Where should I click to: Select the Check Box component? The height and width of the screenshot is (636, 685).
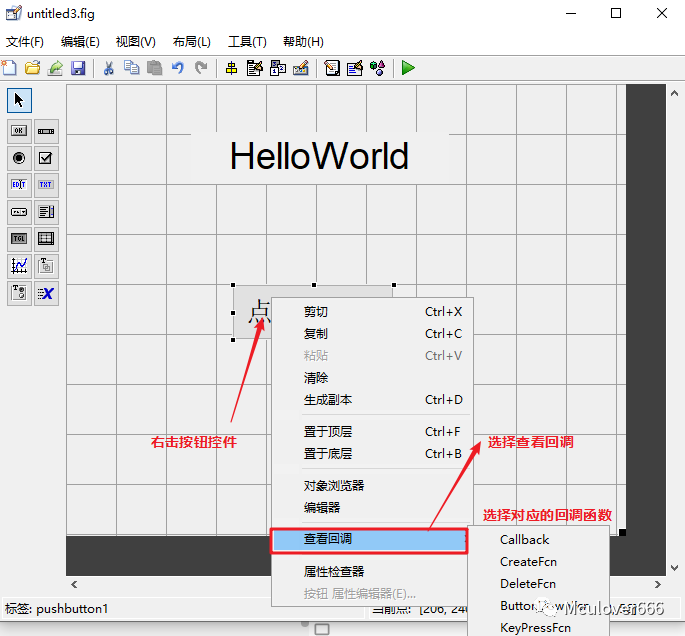tap(46, 158)
